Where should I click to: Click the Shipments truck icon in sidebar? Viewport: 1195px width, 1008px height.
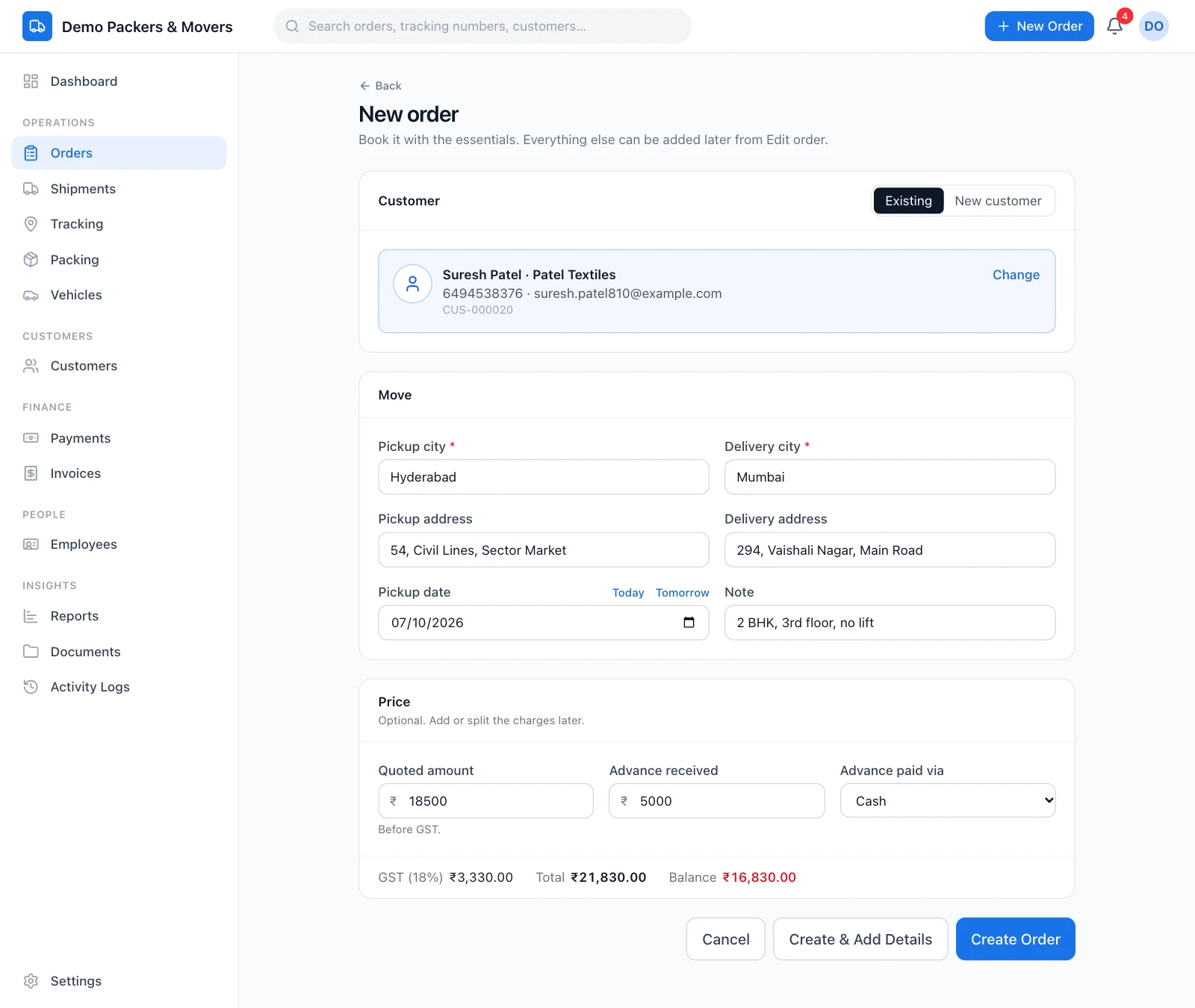point(31,189)
